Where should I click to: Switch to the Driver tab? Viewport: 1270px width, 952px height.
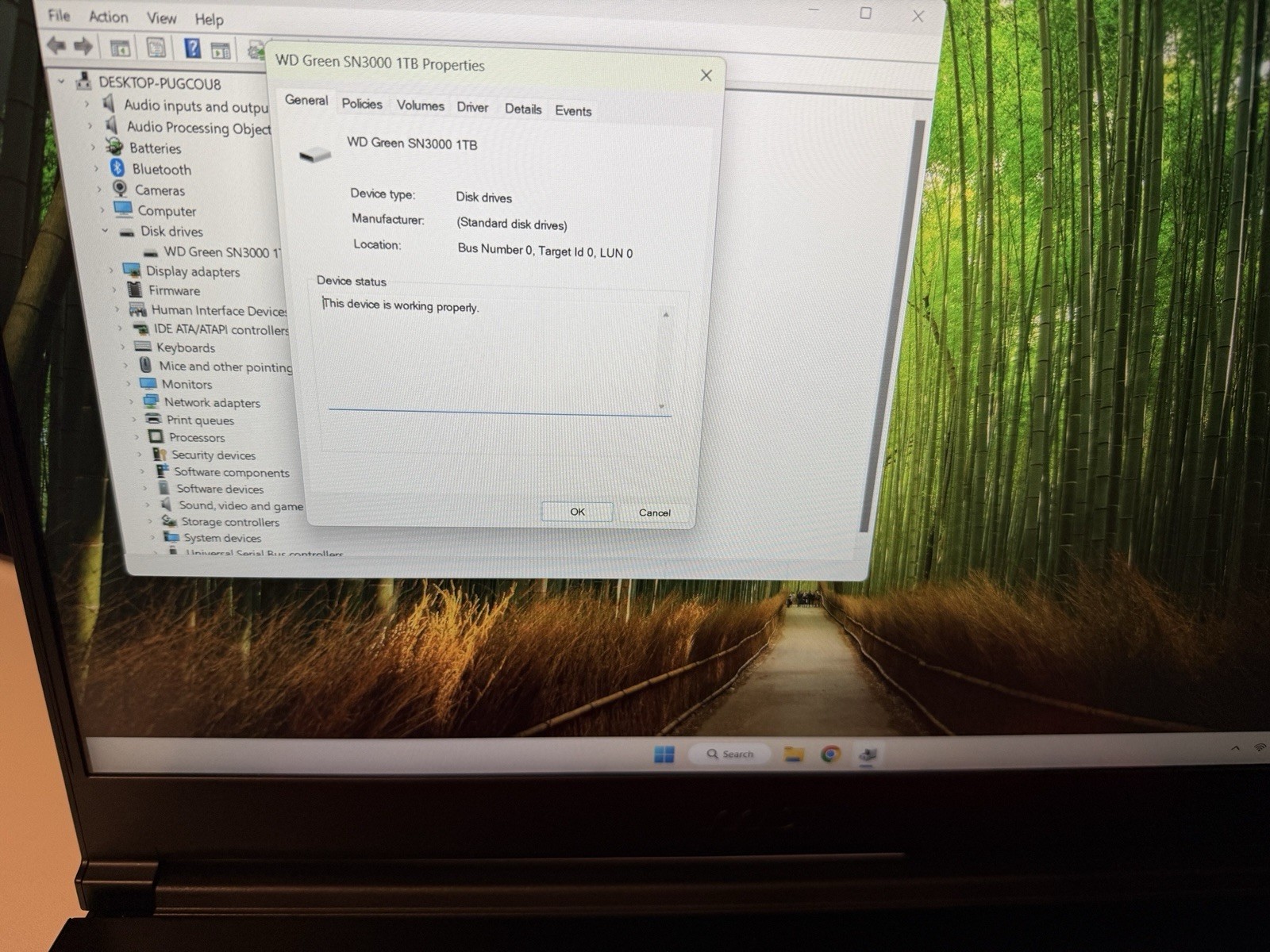click(472, 107)
